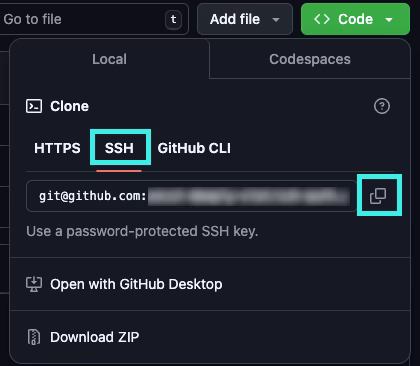Click the terminal icon beside Clone

pos(34,106)
